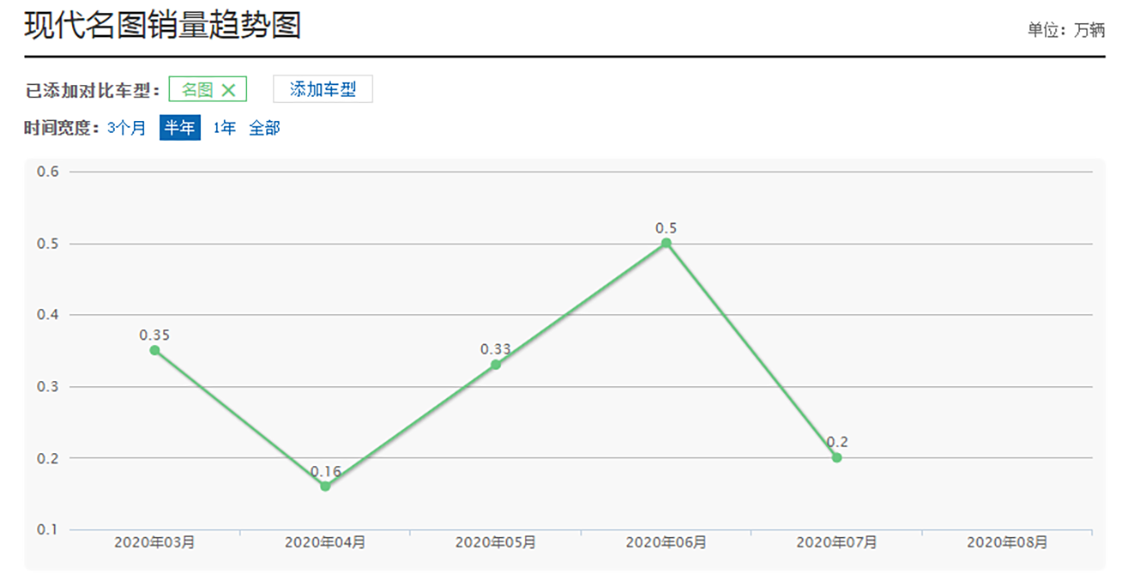Click the 0.5 peak data point

666,243
